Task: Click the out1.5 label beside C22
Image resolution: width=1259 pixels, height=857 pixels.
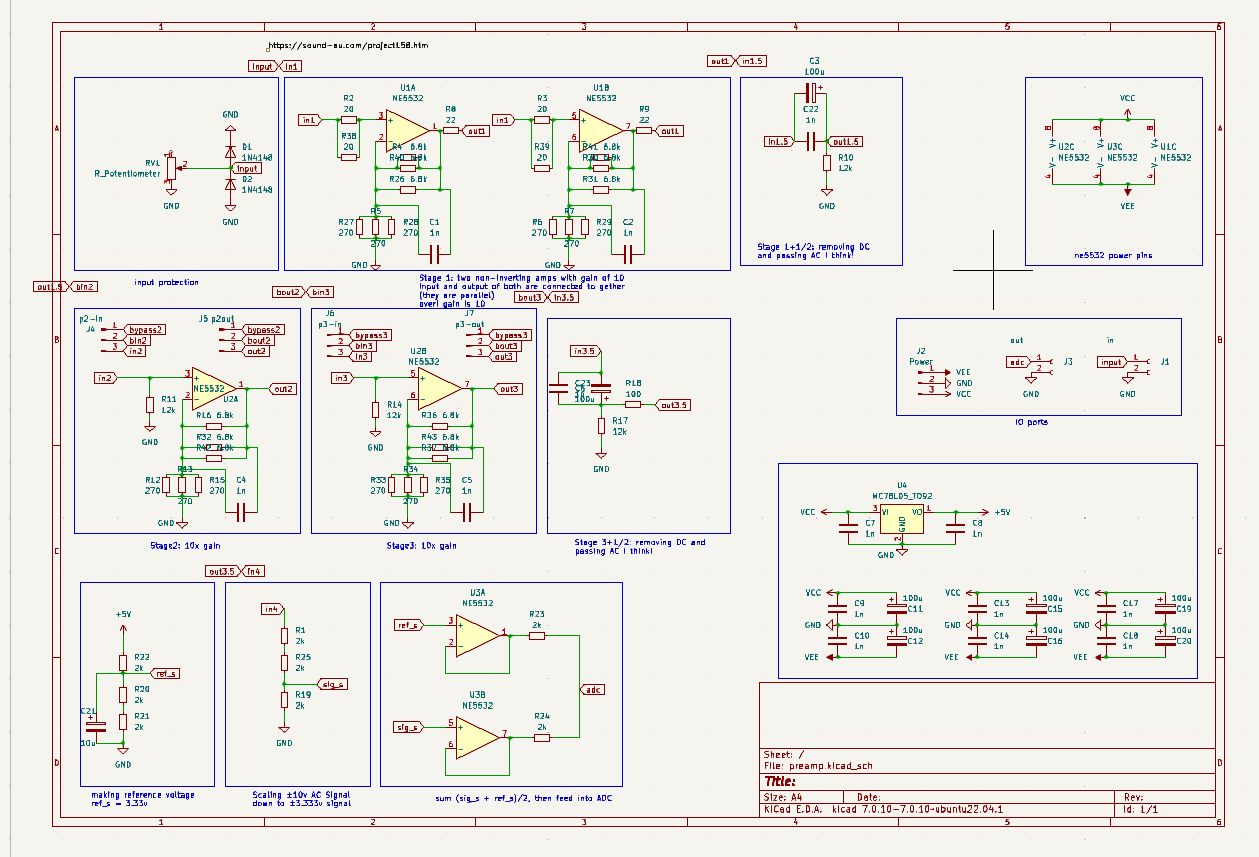Action: [x=844, y=142]
